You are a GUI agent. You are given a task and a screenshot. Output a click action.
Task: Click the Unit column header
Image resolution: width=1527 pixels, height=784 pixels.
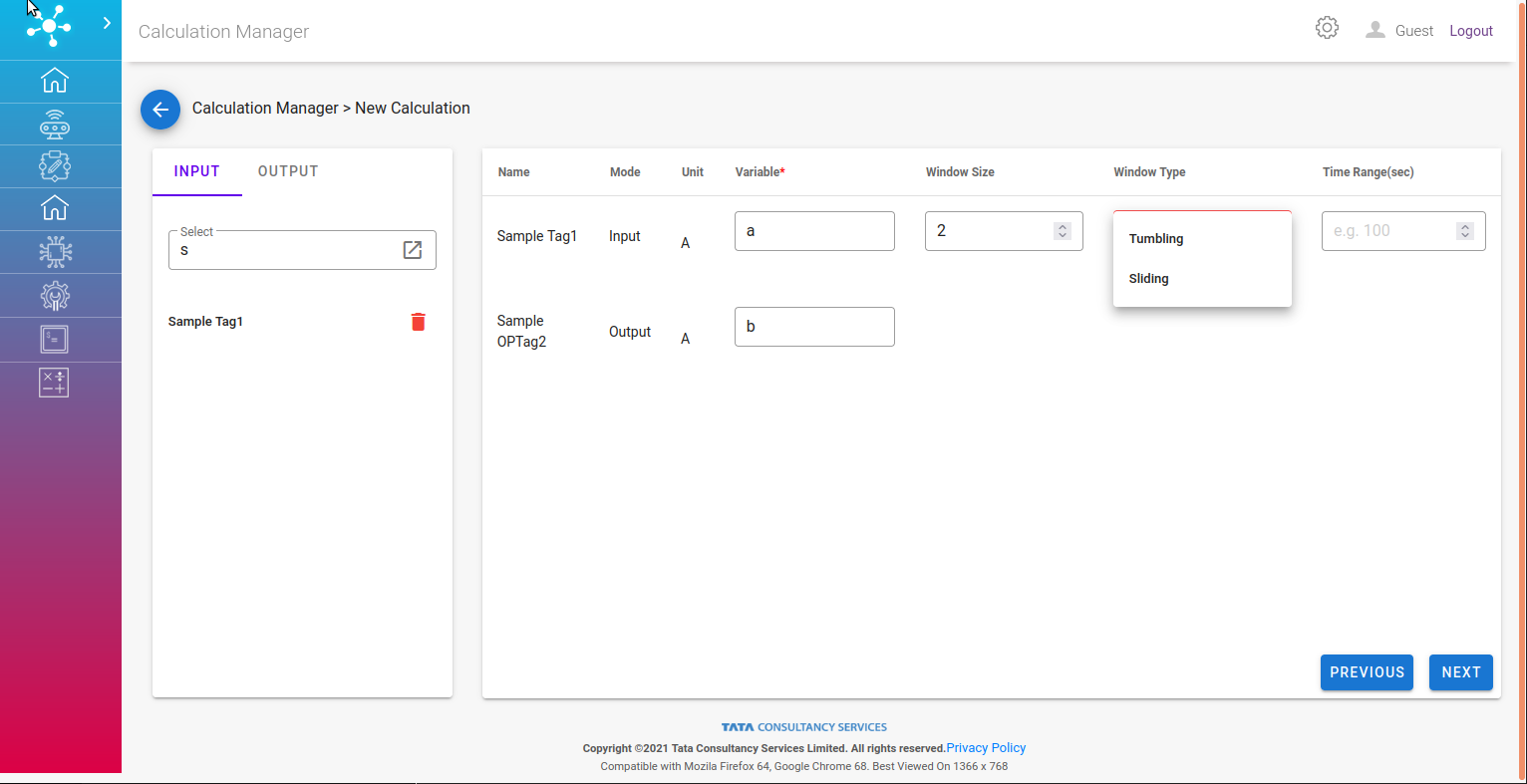693,172
